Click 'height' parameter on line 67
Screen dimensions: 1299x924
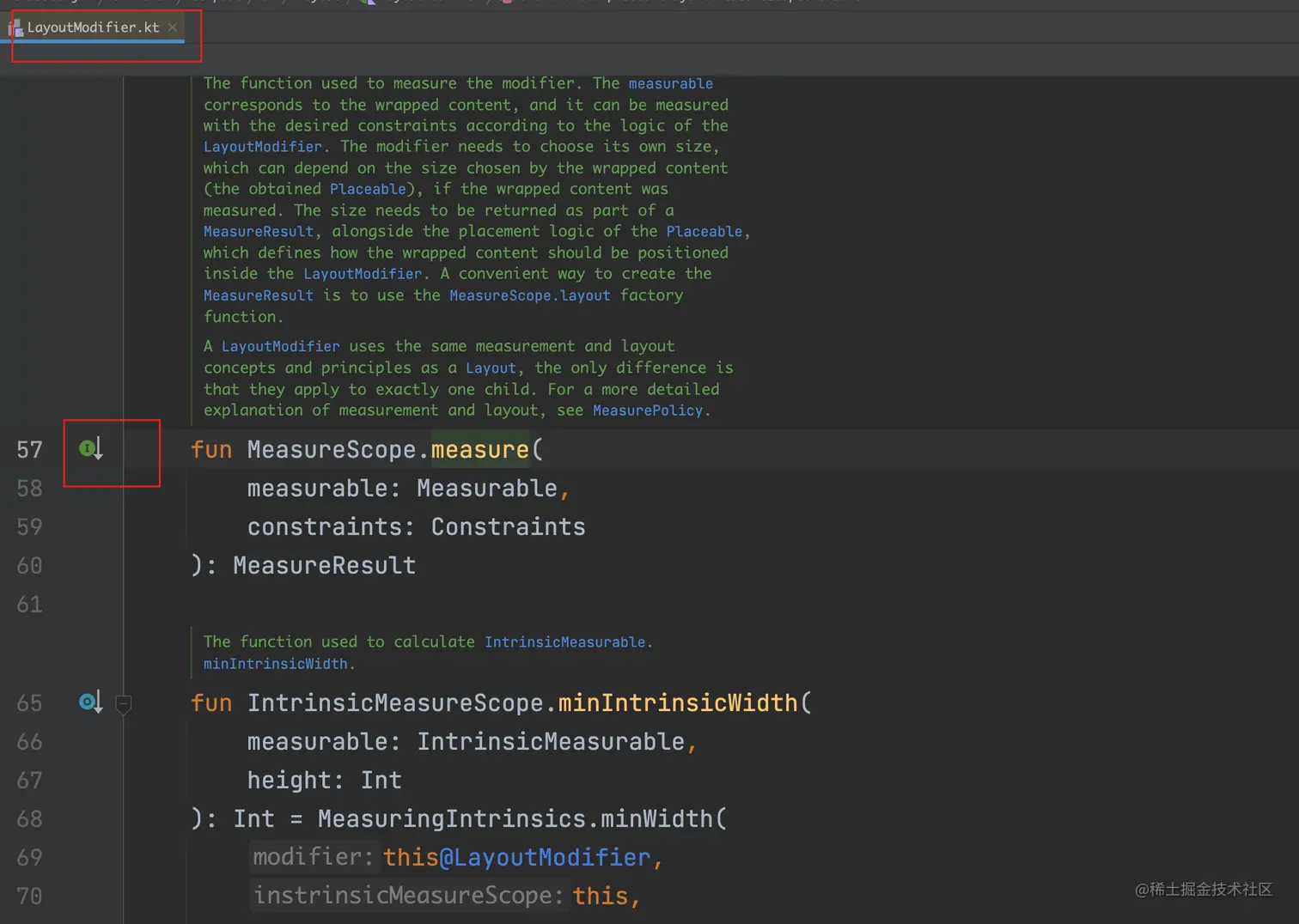pos(290,780)
